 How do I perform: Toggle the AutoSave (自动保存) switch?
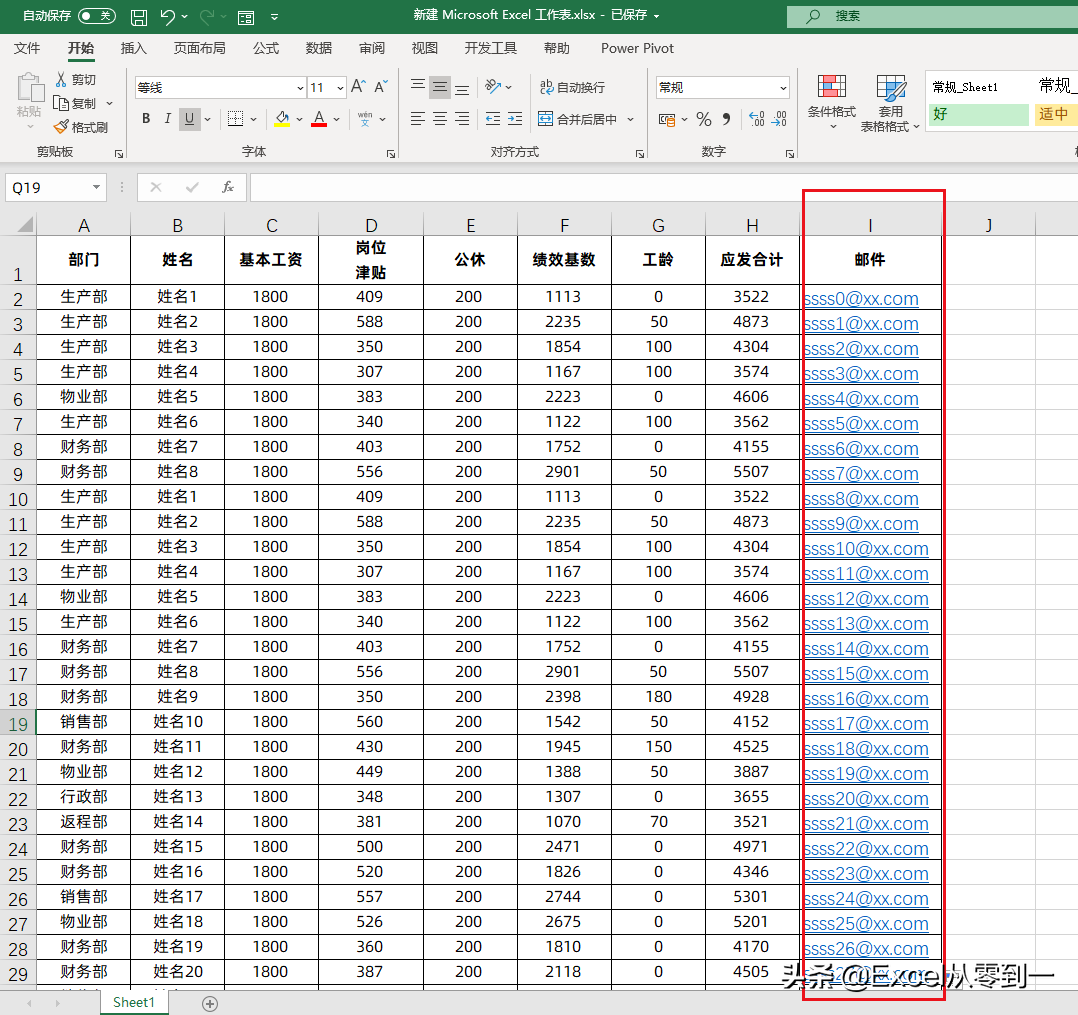(x=96, y=16)
